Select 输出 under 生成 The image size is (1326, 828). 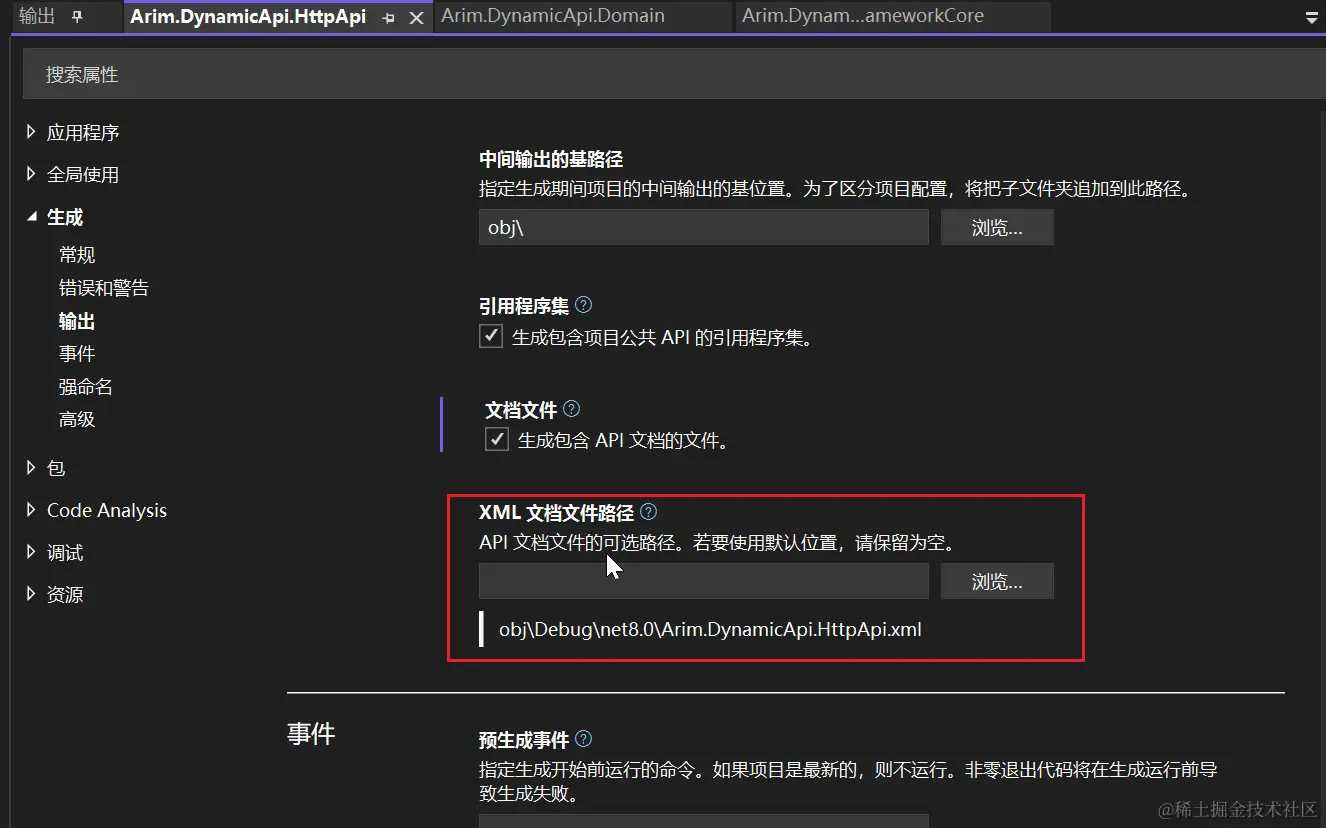[77, 321]
